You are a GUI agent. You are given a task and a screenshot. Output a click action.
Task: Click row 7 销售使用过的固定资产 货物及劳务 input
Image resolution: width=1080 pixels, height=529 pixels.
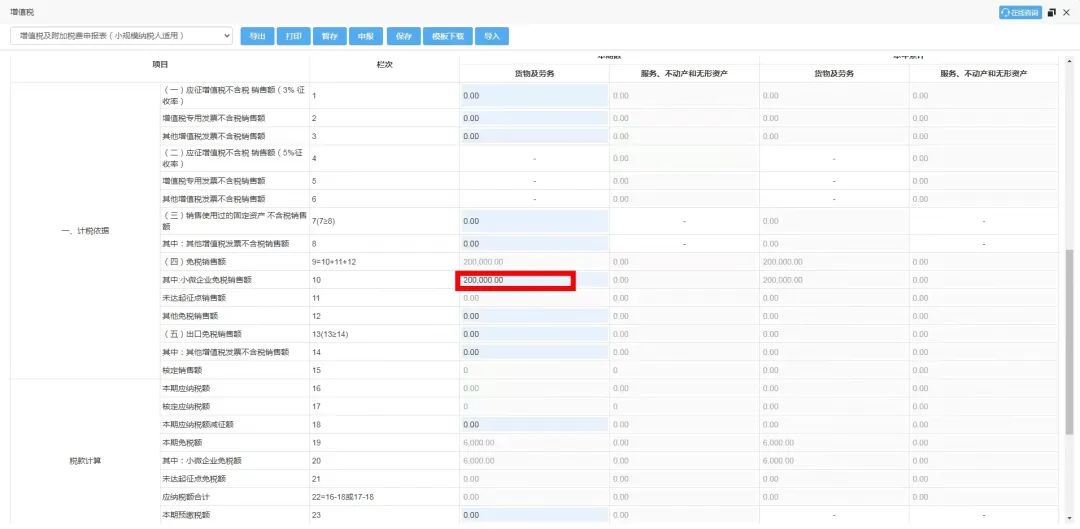[534, 221]
